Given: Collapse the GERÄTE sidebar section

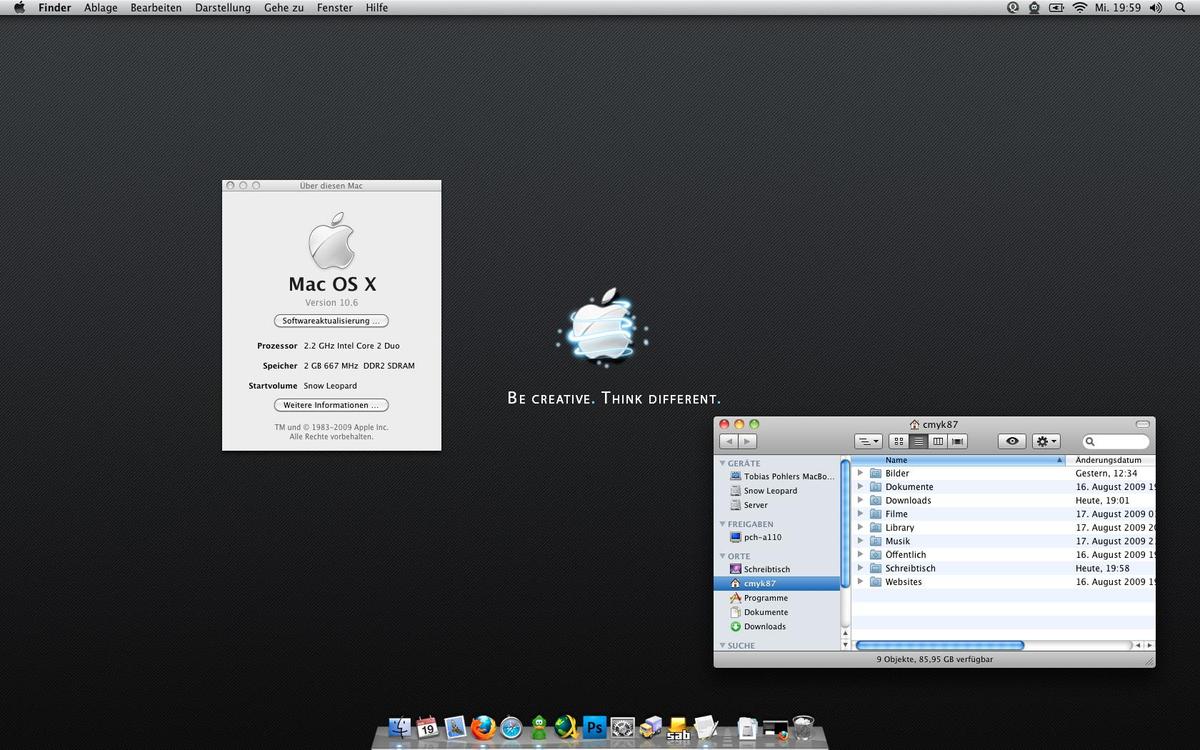Looking at the screenshot, I should 723,464.
